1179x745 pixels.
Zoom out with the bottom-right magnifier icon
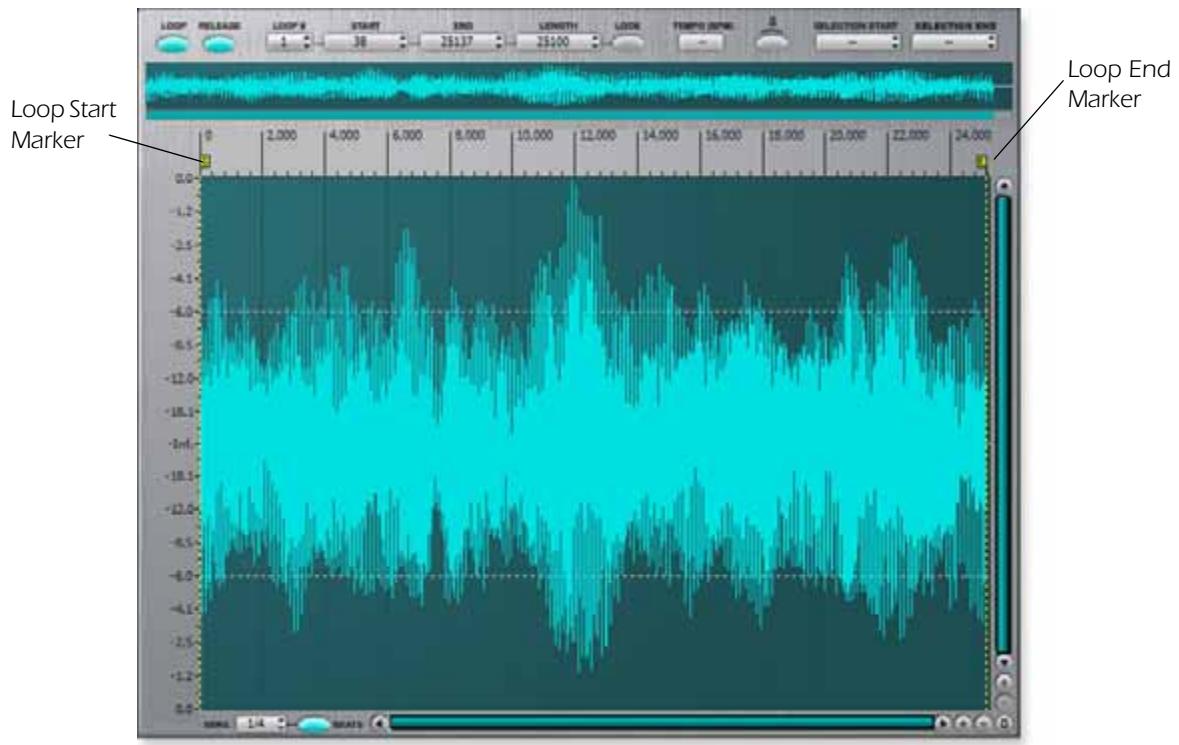(984, 721)
